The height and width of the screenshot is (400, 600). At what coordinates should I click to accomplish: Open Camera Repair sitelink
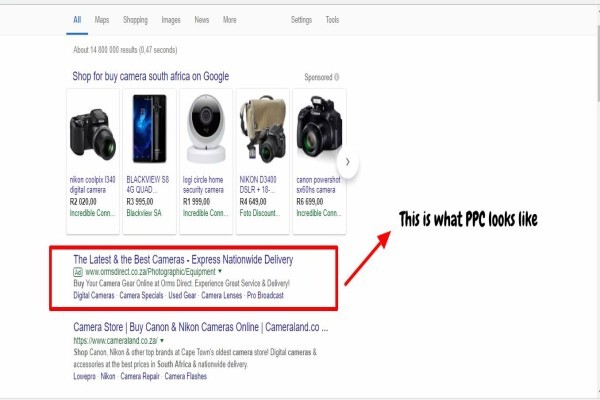pos(140,376)
